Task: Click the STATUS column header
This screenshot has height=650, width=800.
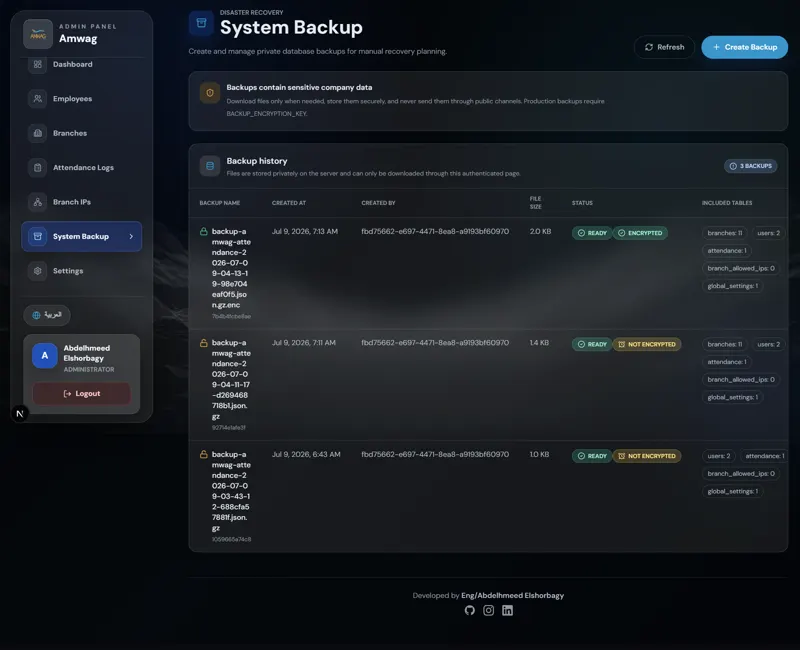Action: [x=582, y=203]
